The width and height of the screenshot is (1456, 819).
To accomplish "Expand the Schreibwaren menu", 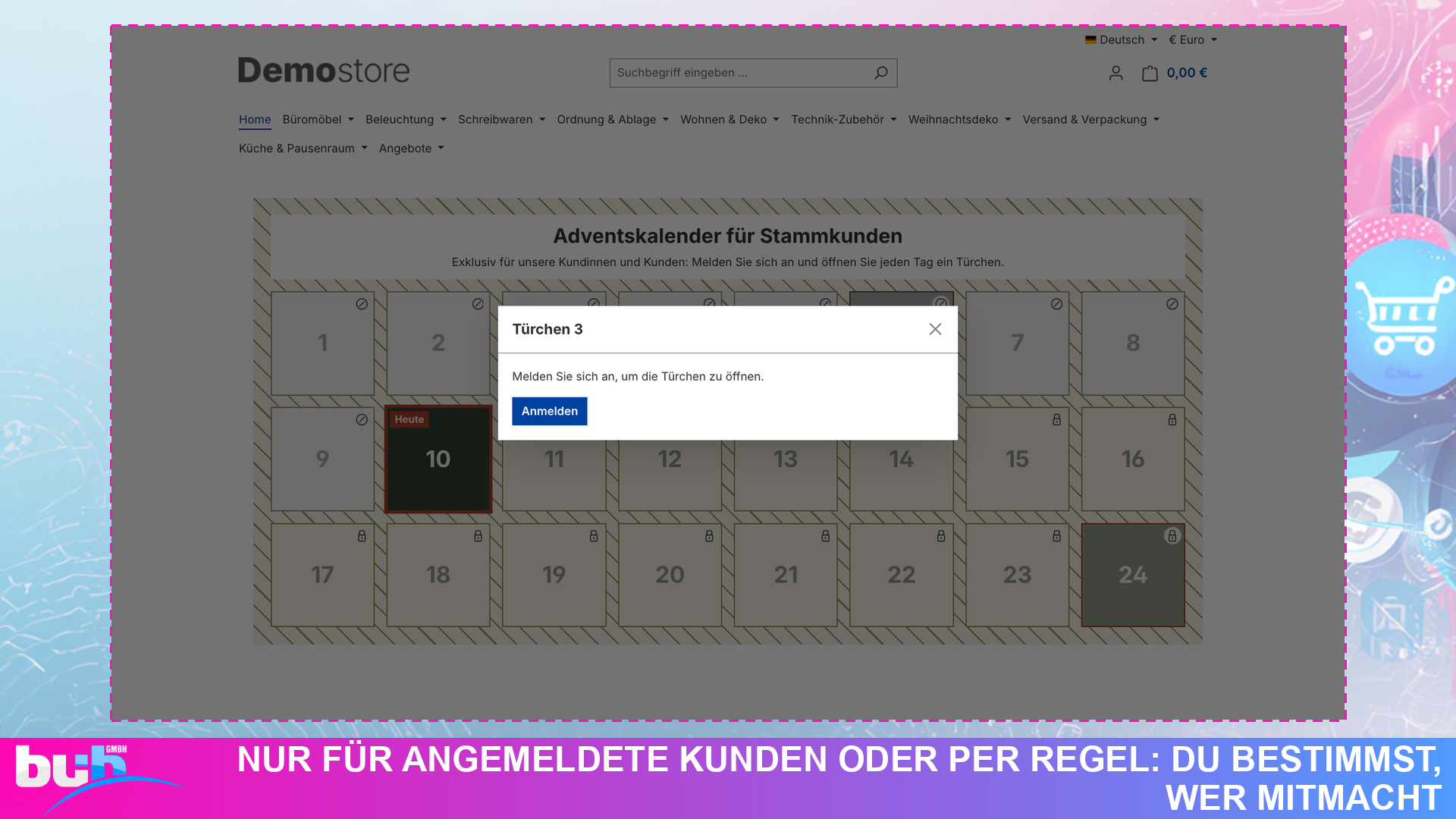I will 501,119.
